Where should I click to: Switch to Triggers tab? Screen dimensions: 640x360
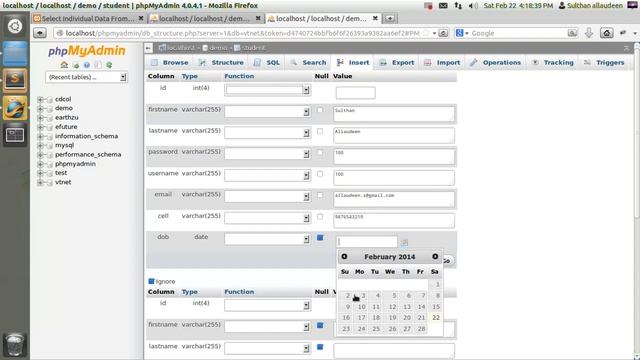coord(604,62)
